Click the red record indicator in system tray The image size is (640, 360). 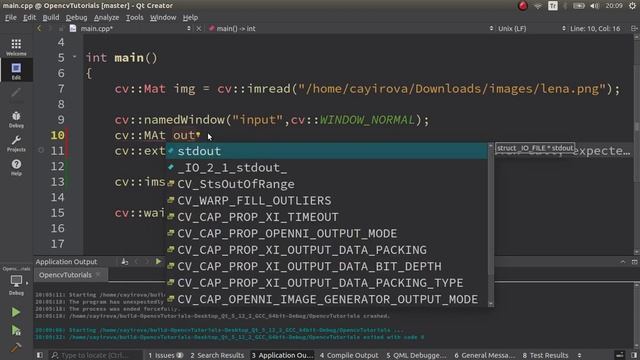click(x=523, y=6)
